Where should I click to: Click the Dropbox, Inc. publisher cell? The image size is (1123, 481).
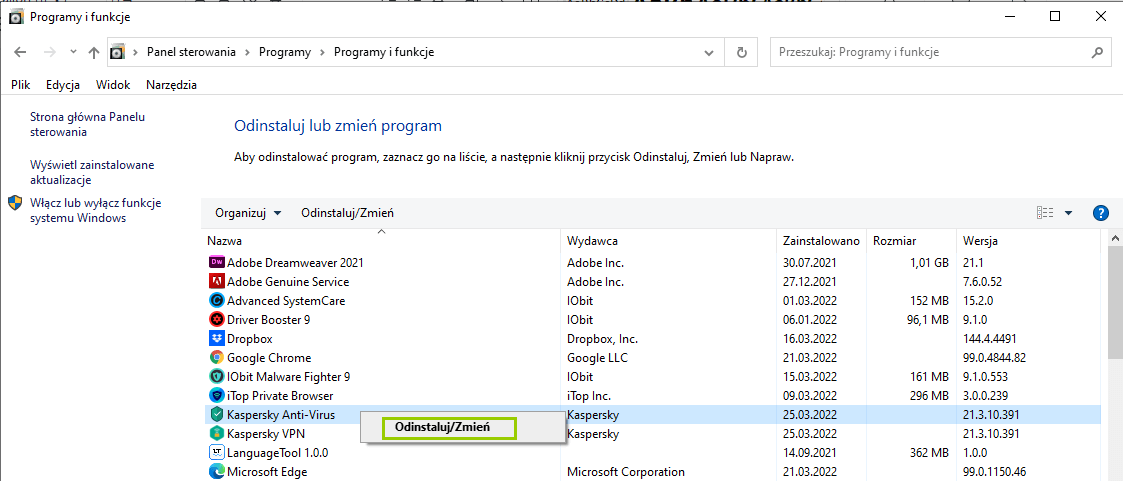point(602,339)
